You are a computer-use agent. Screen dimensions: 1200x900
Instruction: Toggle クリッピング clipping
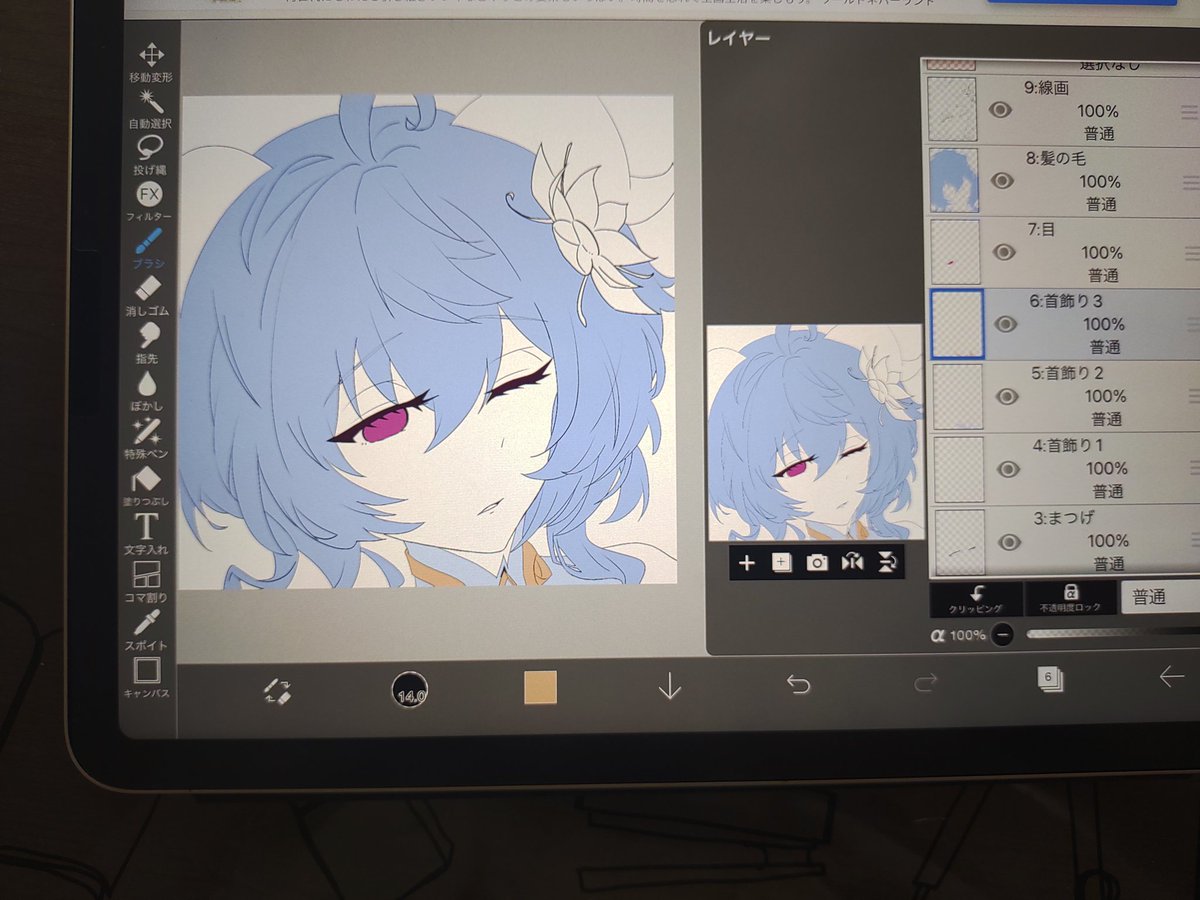click(x=976, y=599)
